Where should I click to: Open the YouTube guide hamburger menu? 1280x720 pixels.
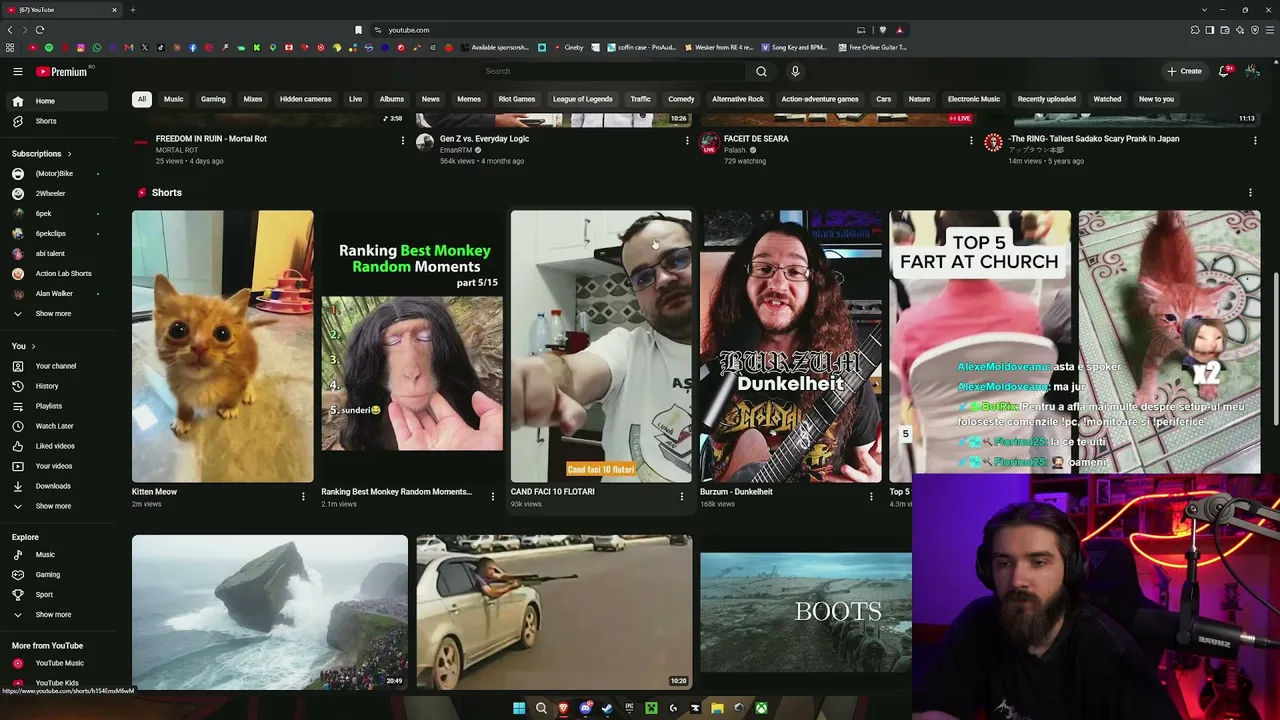[18, 71]
